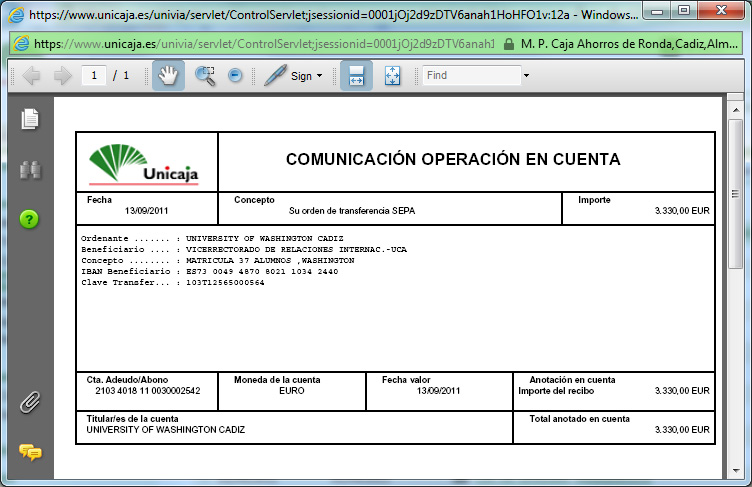The image size is (752, 487).
Task: Click the scroll down arrow
Action: [x=736, y=471]
